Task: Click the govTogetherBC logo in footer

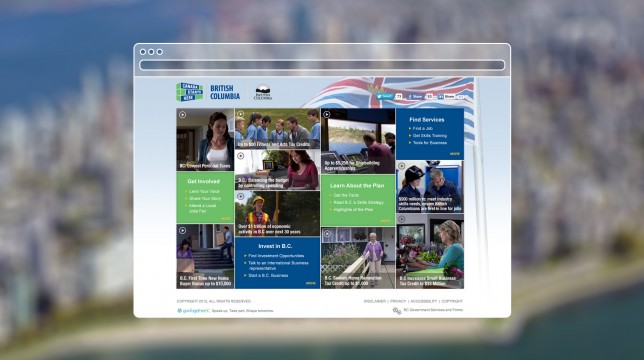Action: 193,311
